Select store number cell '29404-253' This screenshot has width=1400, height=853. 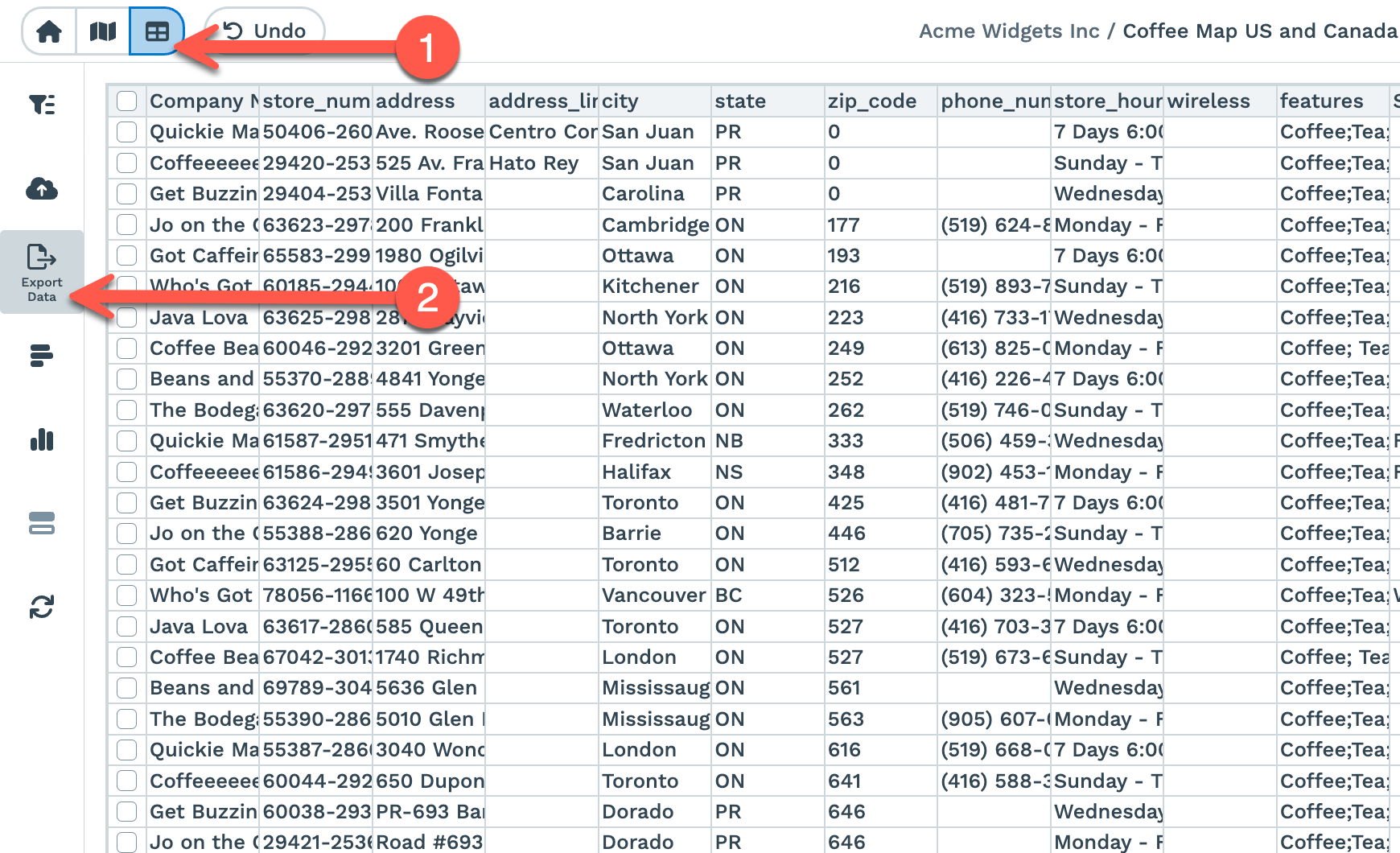click(x=316, y=194)
